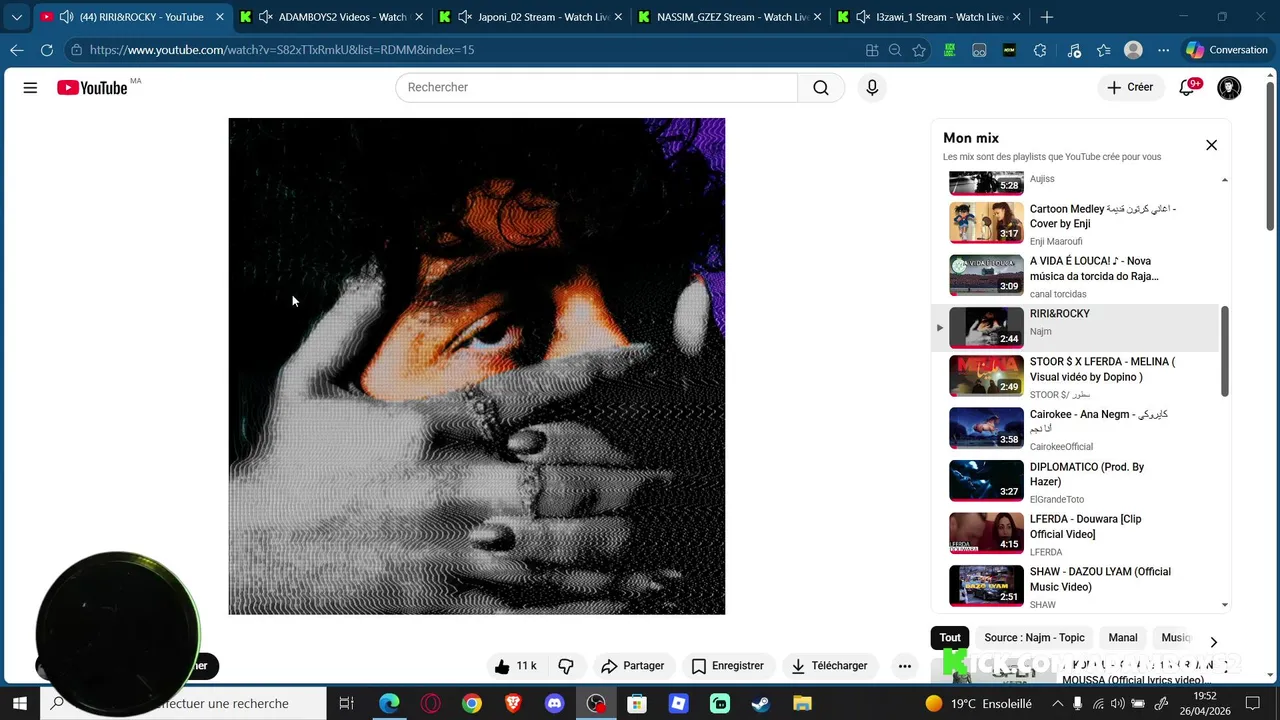The height and width of the screenshot is (720, 1280).
Task: Play Cartoon Medley cover by Enji
Action: tap(1077, 223)
